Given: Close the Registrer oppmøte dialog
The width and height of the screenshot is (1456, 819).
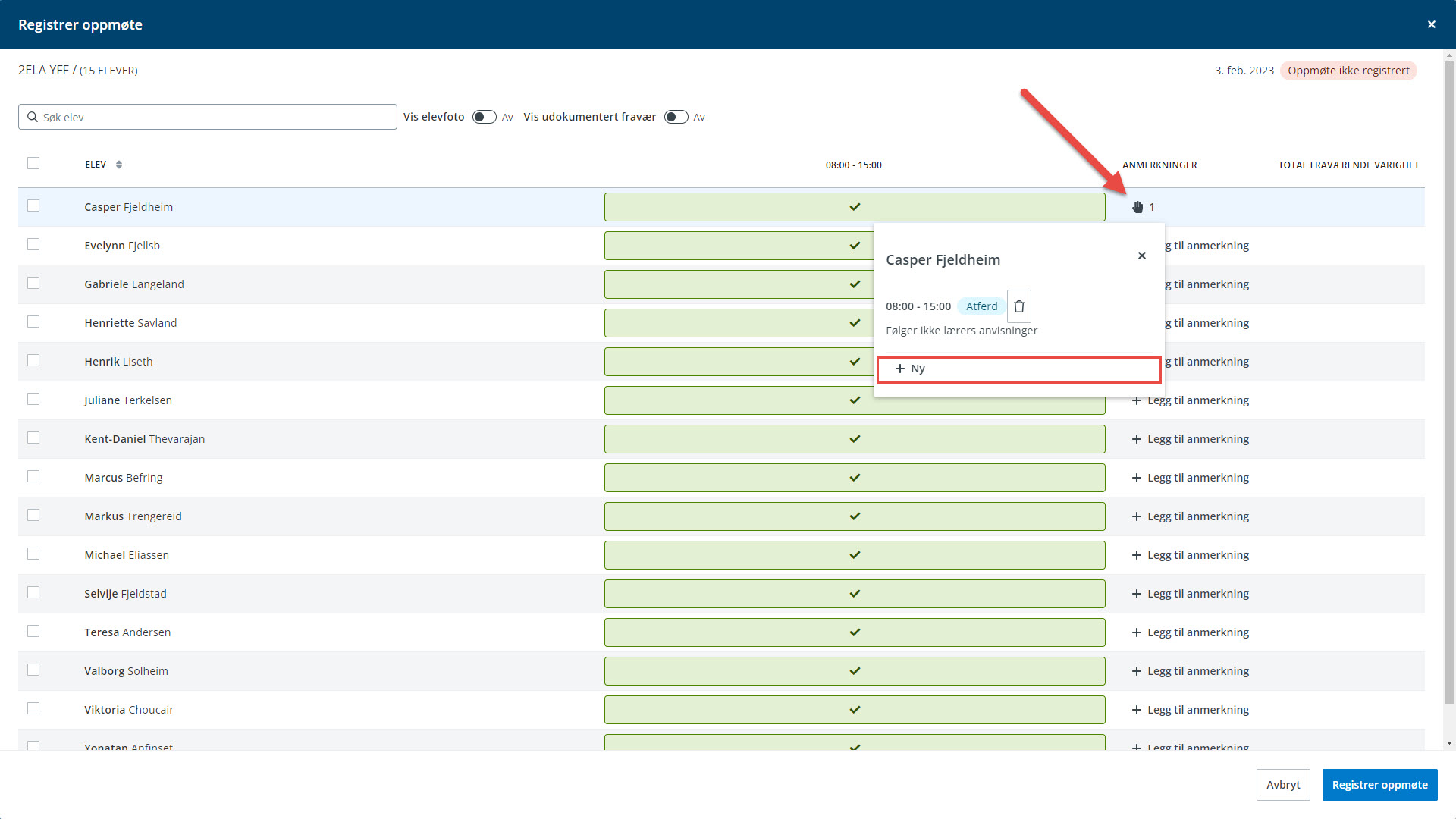Looking at the screenshot, I should coord(1432,24).
